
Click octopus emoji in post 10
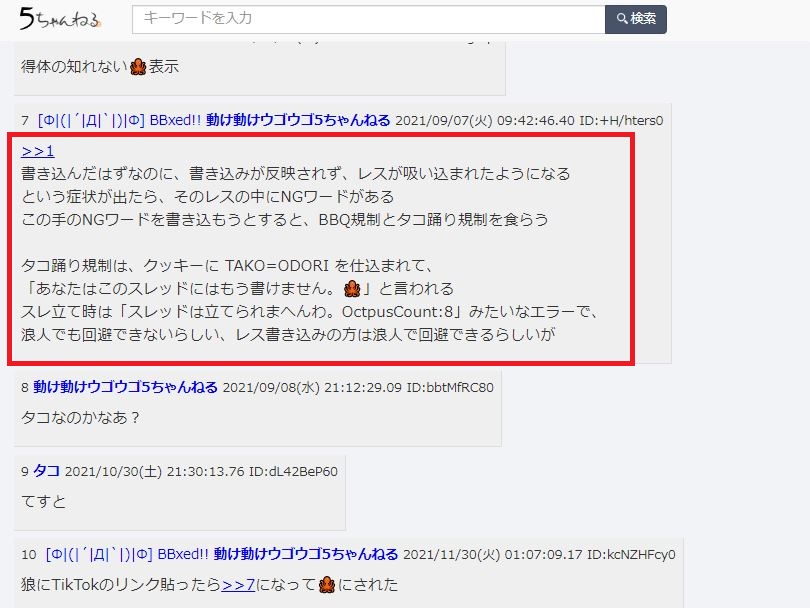tap(326, 585)
